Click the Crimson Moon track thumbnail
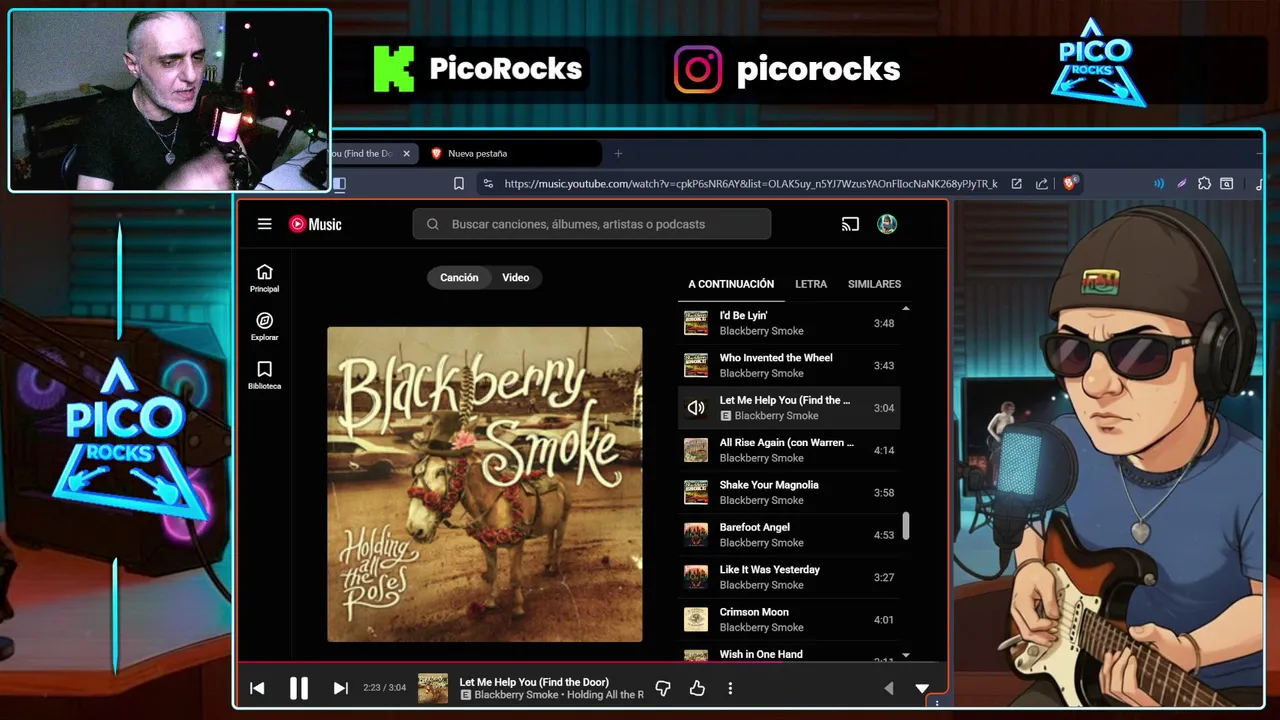Viewport: 1280px width, 720px height. pyautogui.click(x=696, y=619)
